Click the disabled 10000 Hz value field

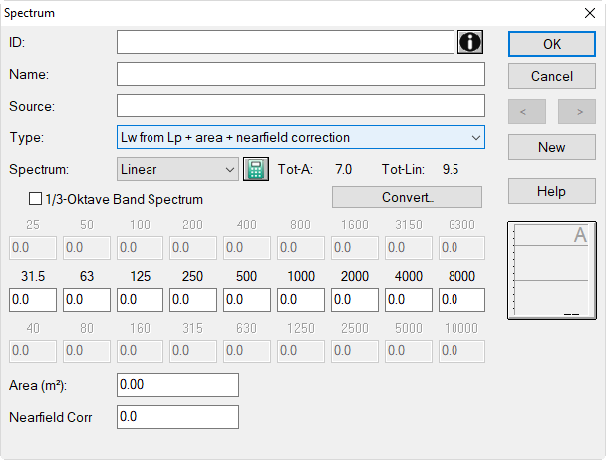(462, 351)
